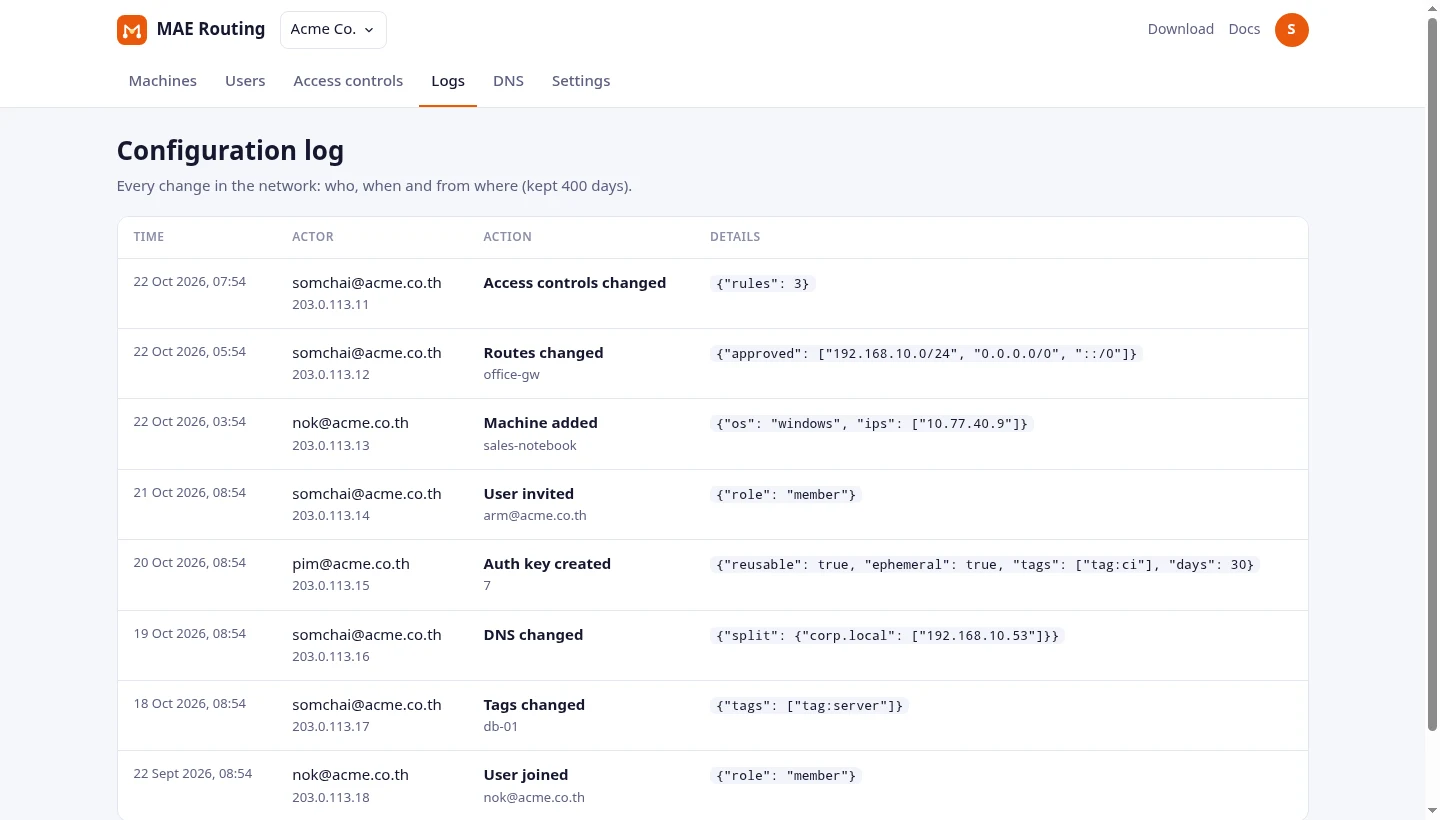The width and height of the screenshot is (1440, 820).
Task: Click the MAE Routing brand name
Action: (211, 29)
